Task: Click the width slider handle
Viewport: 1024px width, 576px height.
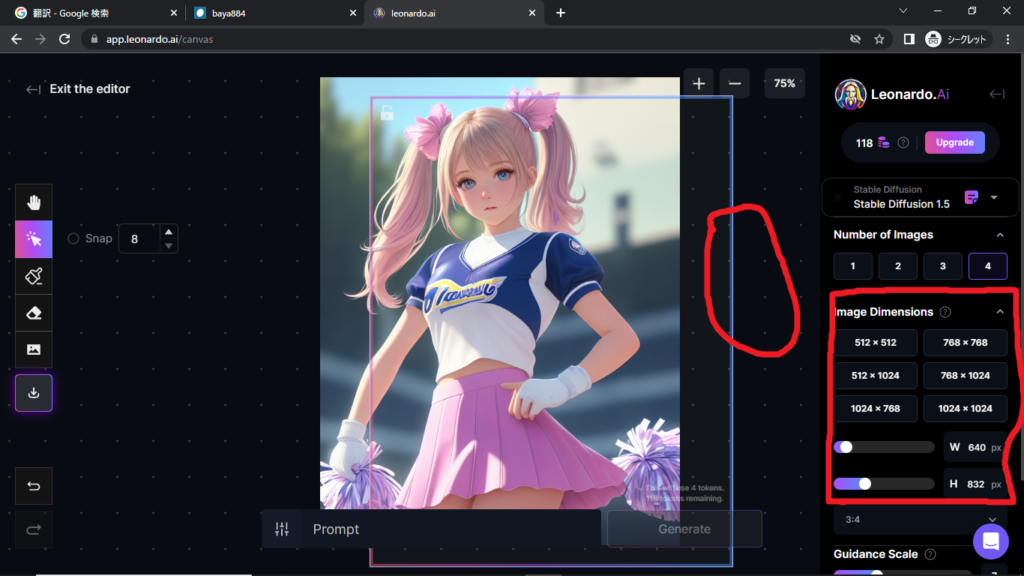Action: 846,447
